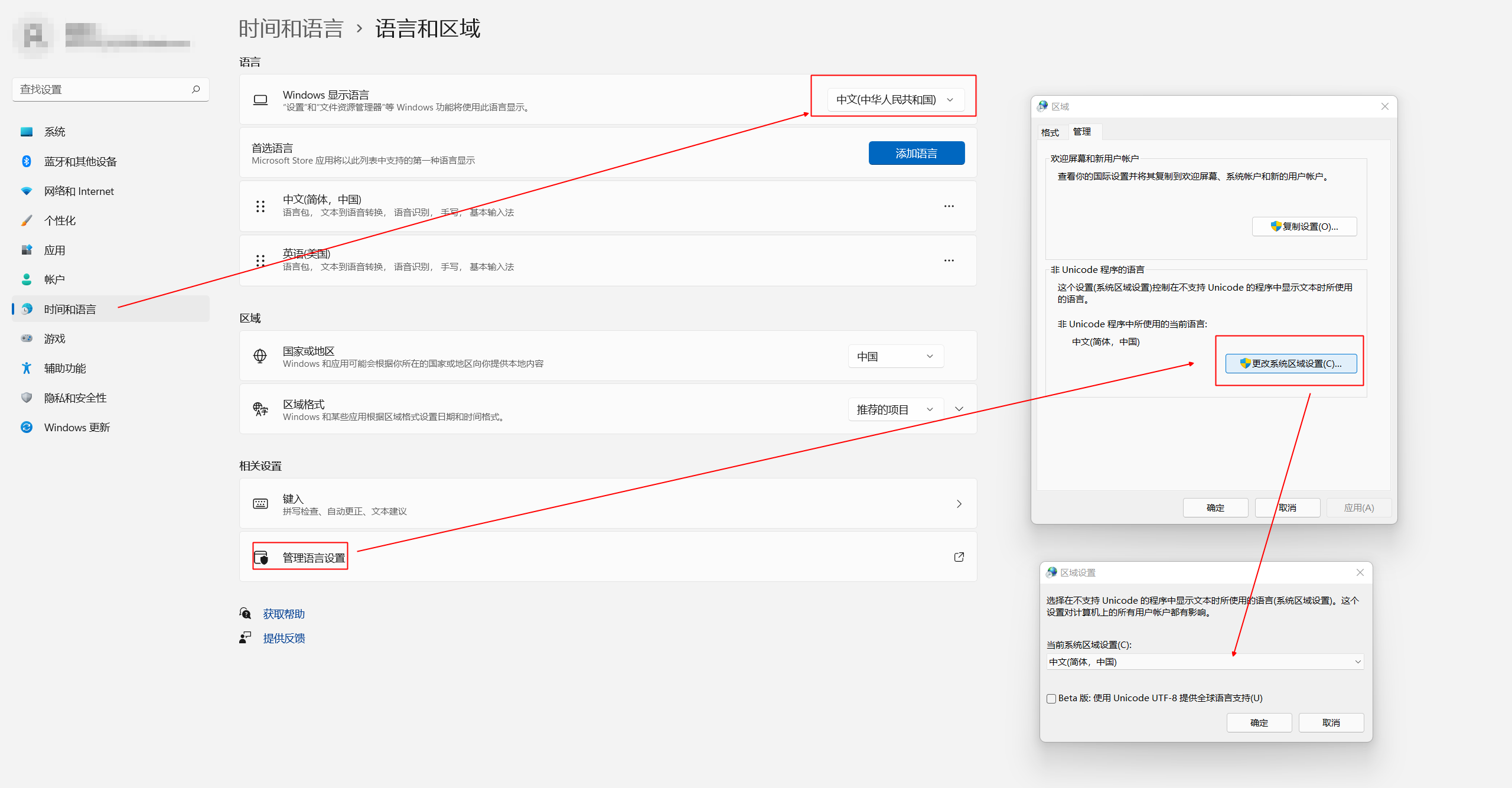Screen dimensions: 1512x788
Task: Click the laptop icon beside Windows 显示语言
Action: (x=260, y=100)
